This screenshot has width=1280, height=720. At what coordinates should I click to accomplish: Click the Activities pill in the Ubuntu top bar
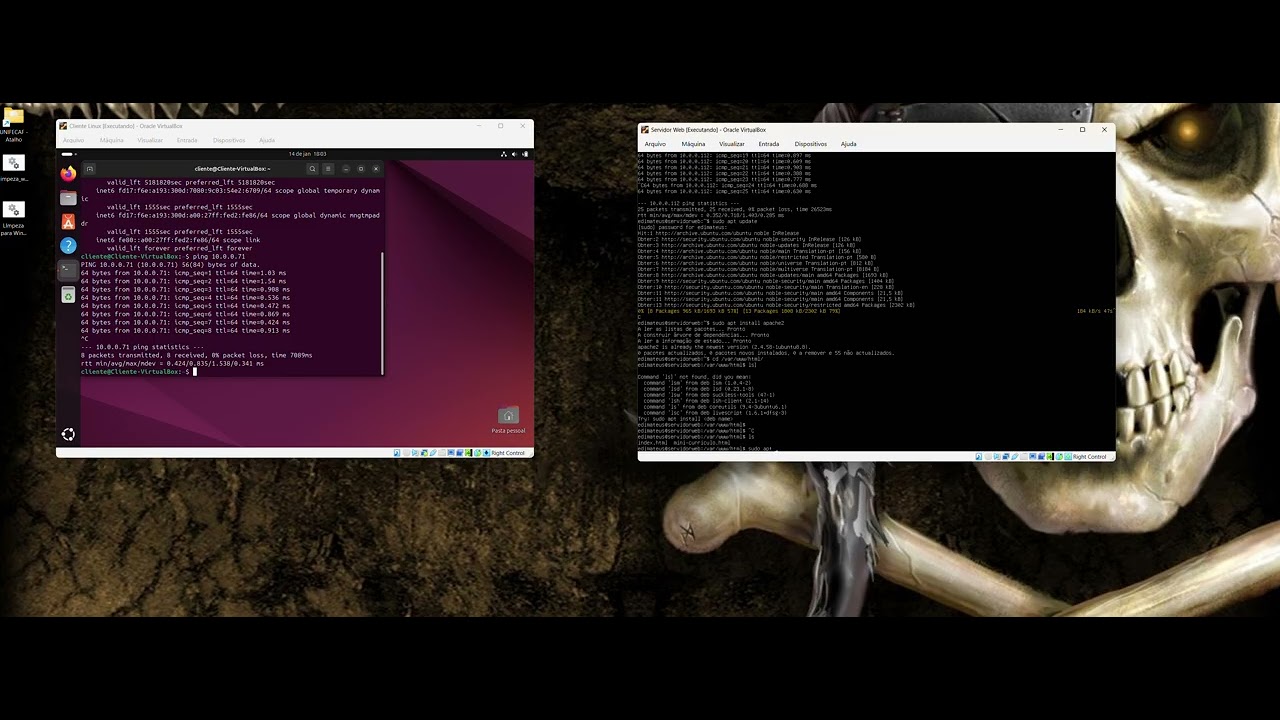(x=68, y=154)
